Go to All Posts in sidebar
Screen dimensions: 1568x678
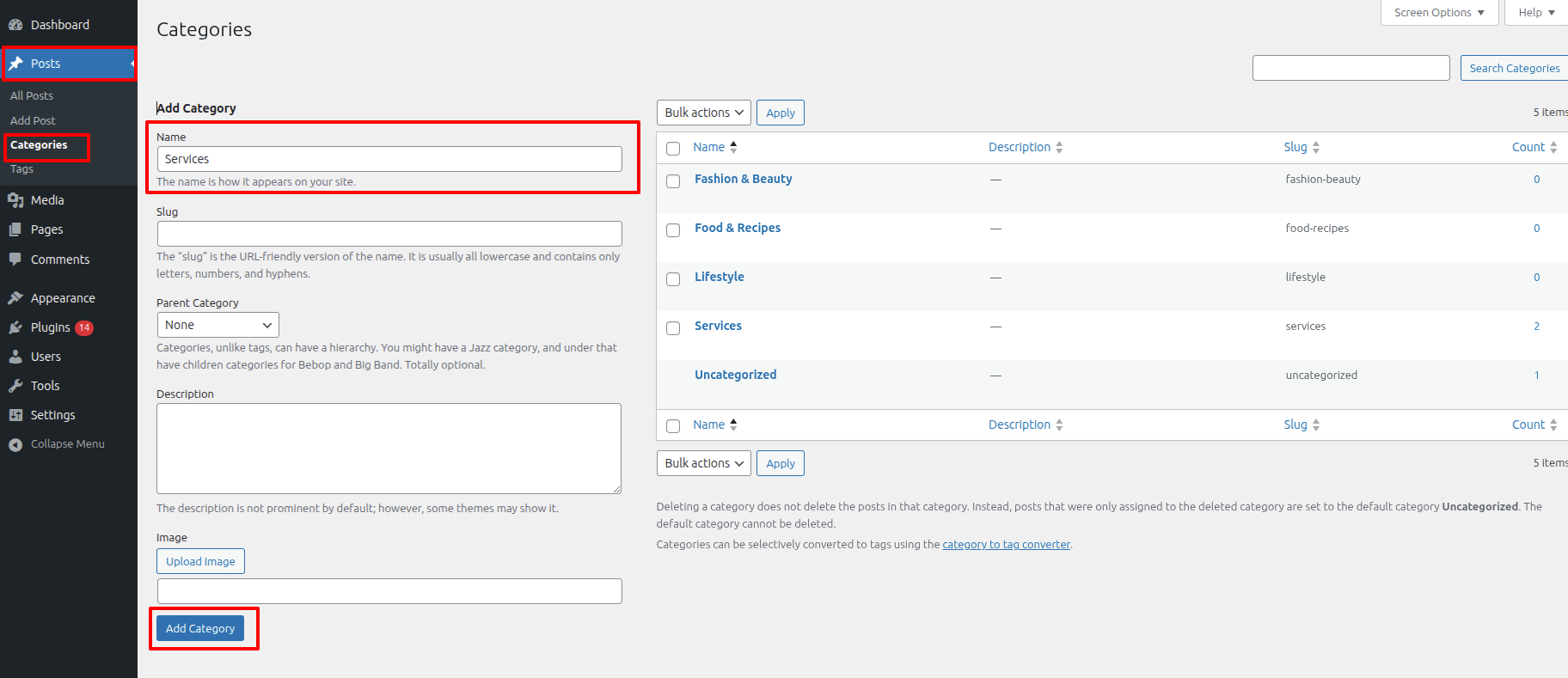[32, 95]
